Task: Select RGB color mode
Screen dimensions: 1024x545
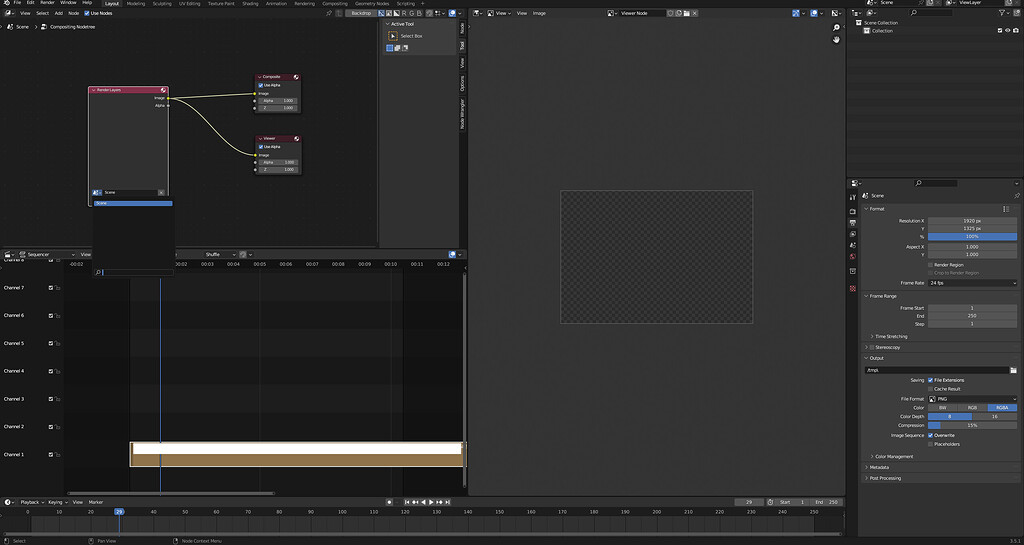Action: [972, 407]
